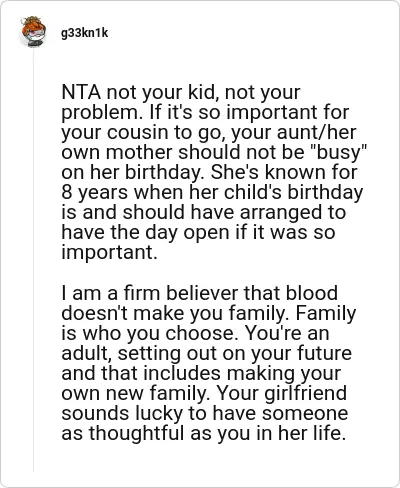Click the word "NTA" starting the comment
Screen dimensions: 400x488
pos(81,92)
